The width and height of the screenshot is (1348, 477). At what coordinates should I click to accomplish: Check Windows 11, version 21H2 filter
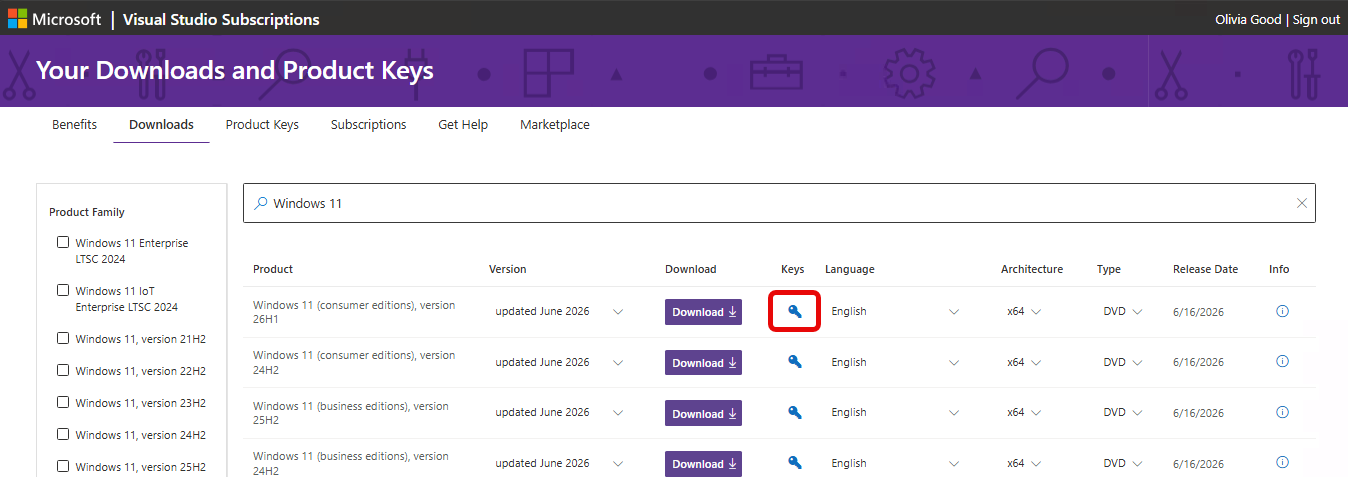[63, 338]
